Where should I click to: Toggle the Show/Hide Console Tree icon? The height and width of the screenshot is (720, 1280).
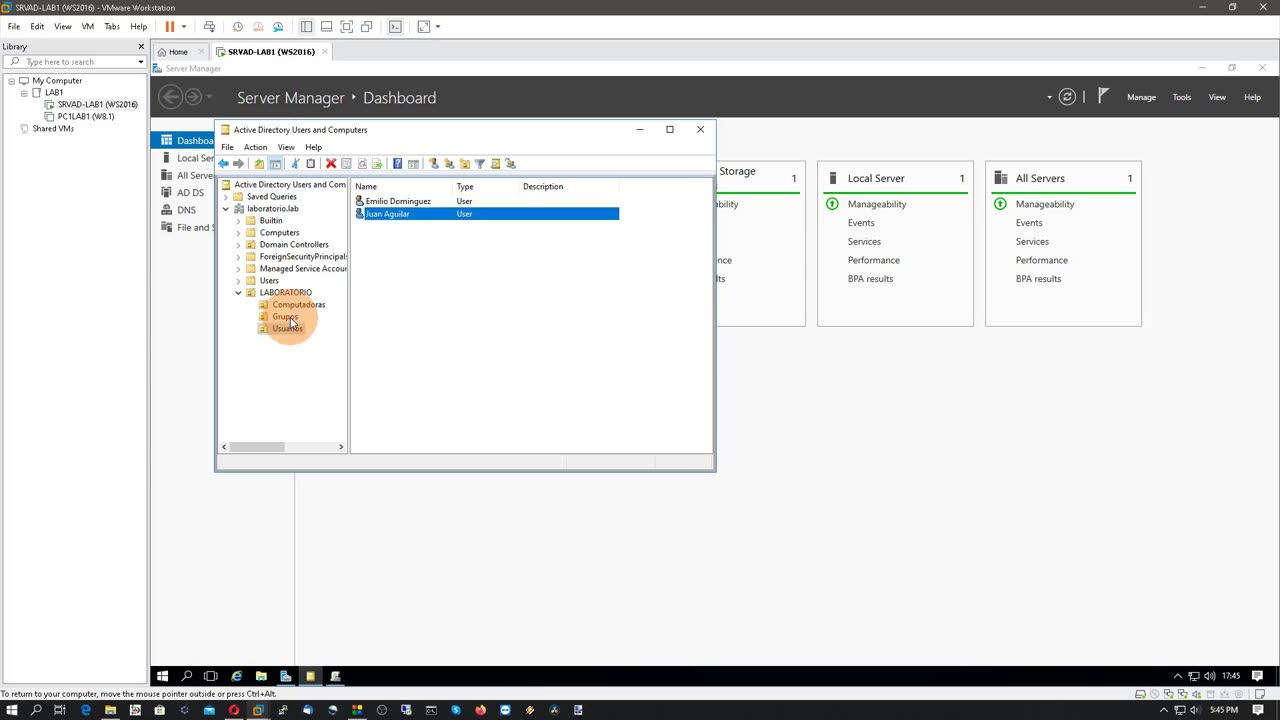coord(275,164)
